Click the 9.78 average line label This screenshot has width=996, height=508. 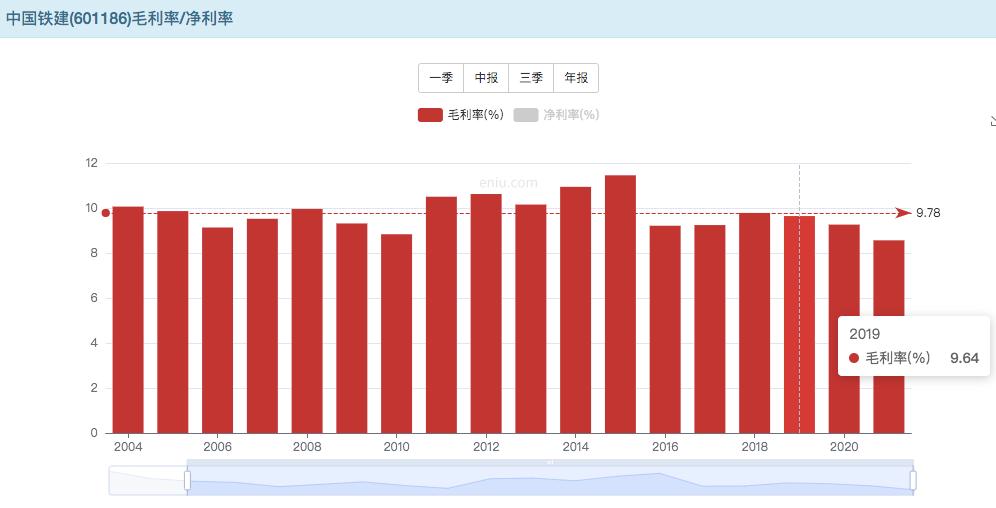928,213
